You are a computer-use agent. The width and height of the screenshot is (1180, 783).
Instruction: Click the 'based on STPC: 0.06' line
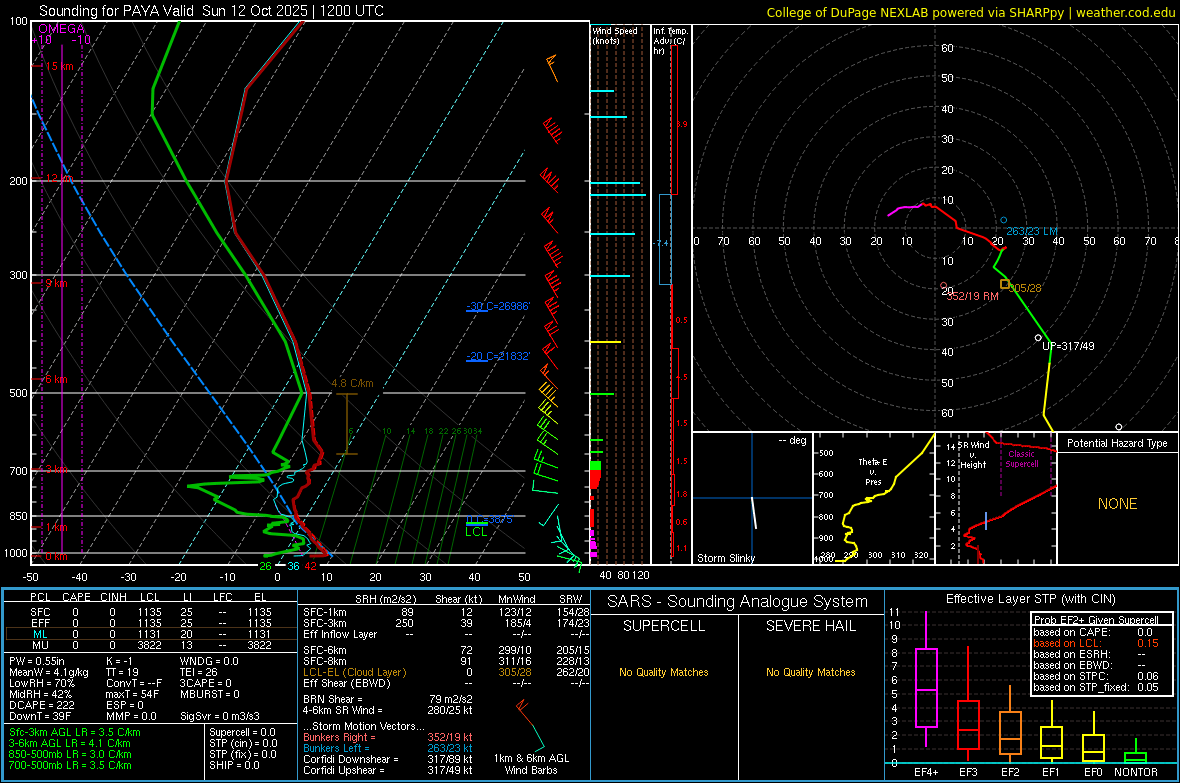tap(1096, 676)
